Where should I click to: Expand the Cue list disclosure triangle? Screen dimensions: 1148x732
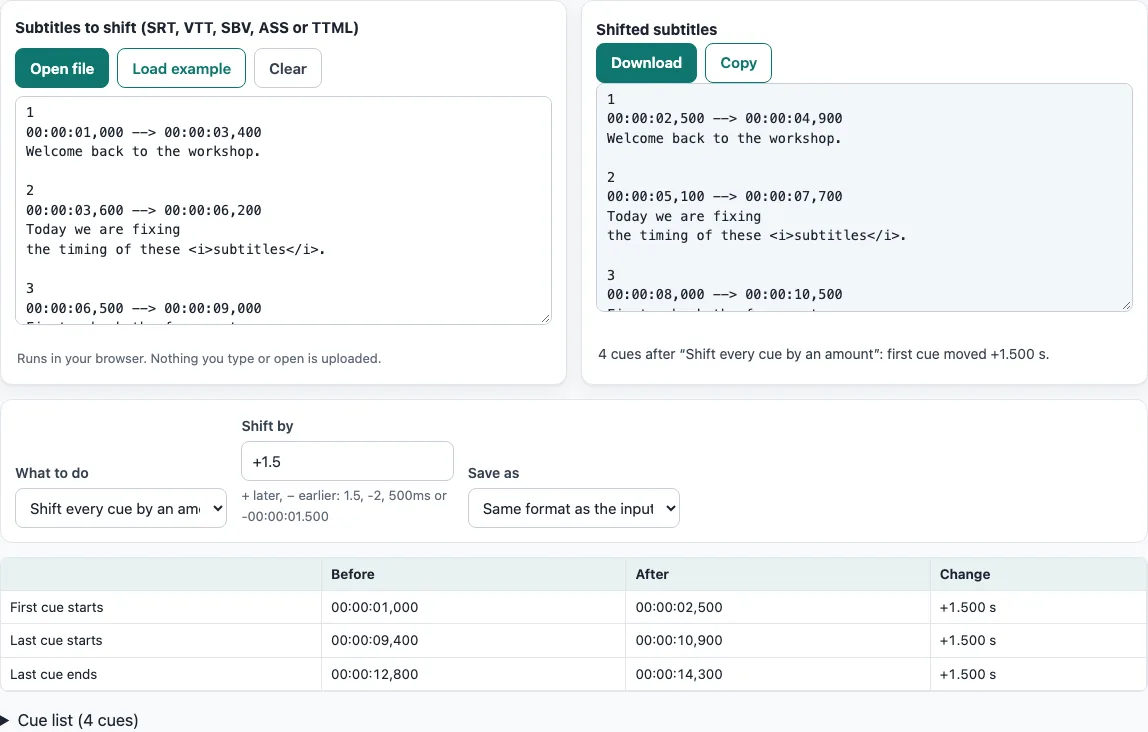pyautogui.click(x=6, y=720)
